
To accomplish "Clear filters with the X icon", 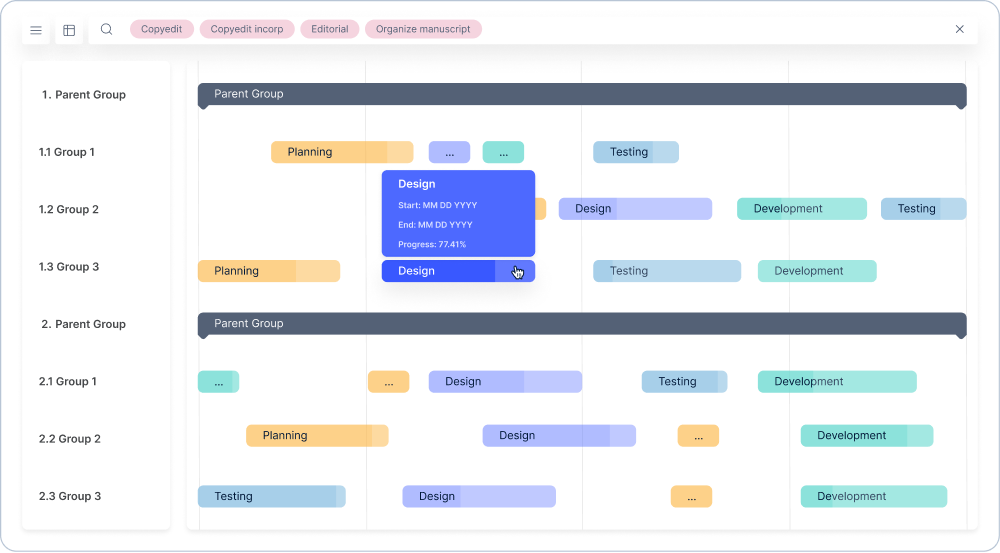I will click(x=959, y=30).
